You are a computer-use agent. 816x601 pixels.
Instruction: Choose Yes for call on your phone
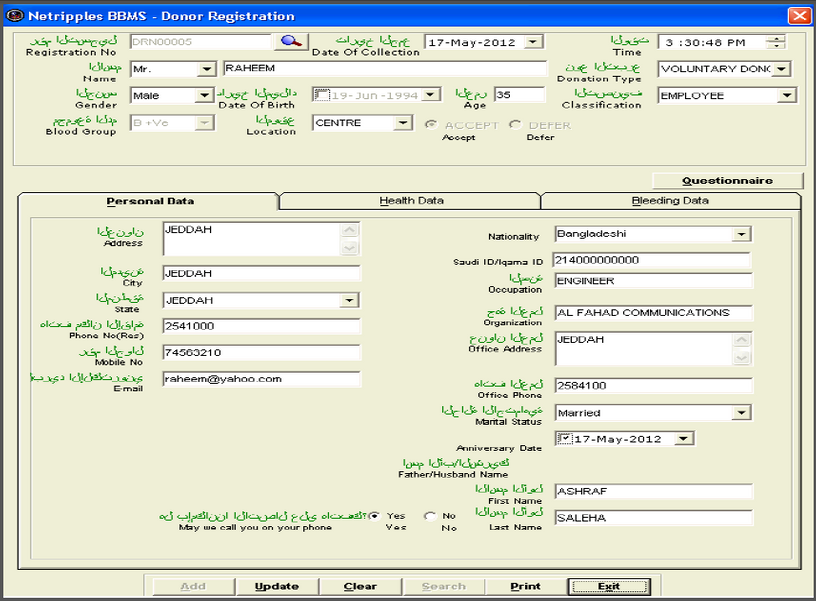[374, 516]
